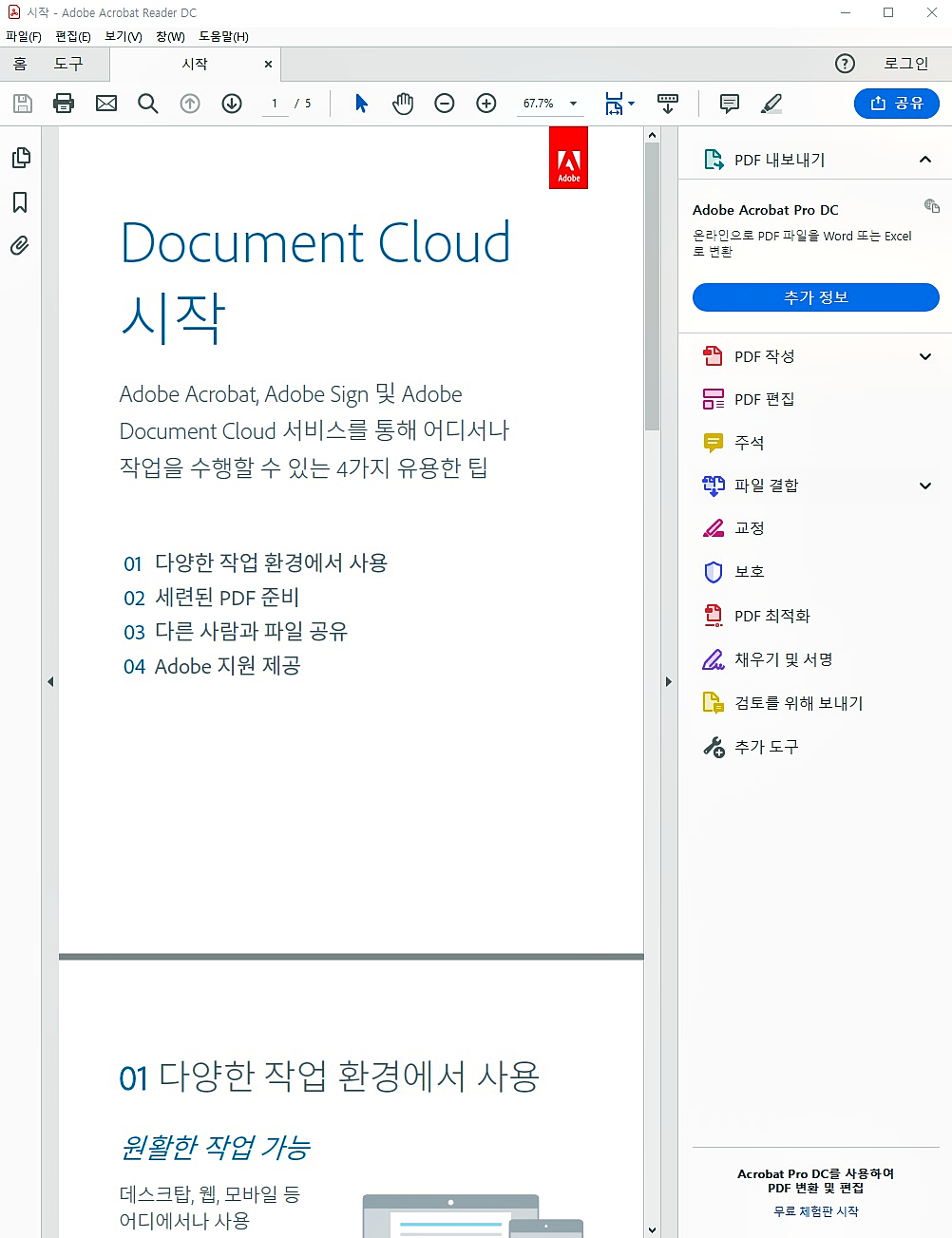This screenshot has width=952, height=1238.
Task: Print the document with printer icon
Action: click(x=64, y=104)
